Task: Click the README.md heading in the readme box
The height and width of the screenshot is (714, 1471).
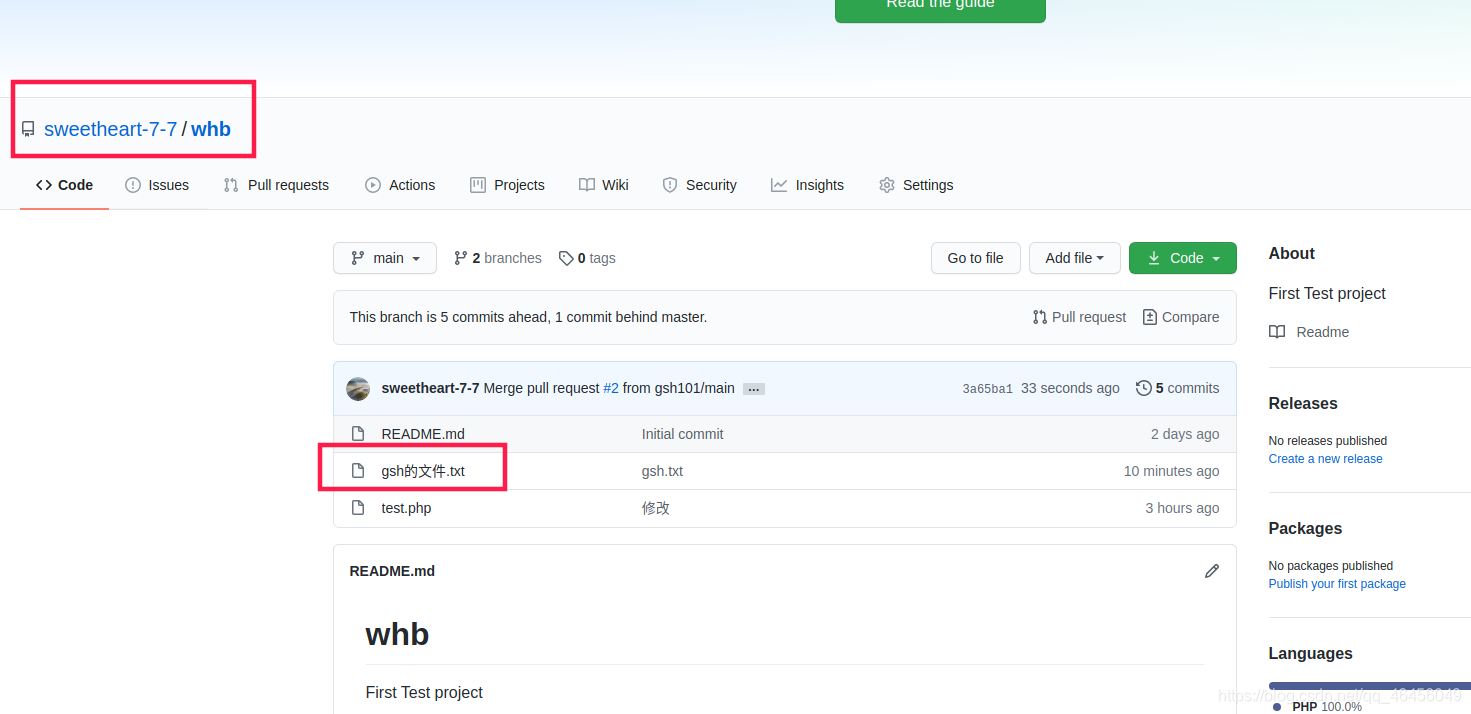Action: 392,571
